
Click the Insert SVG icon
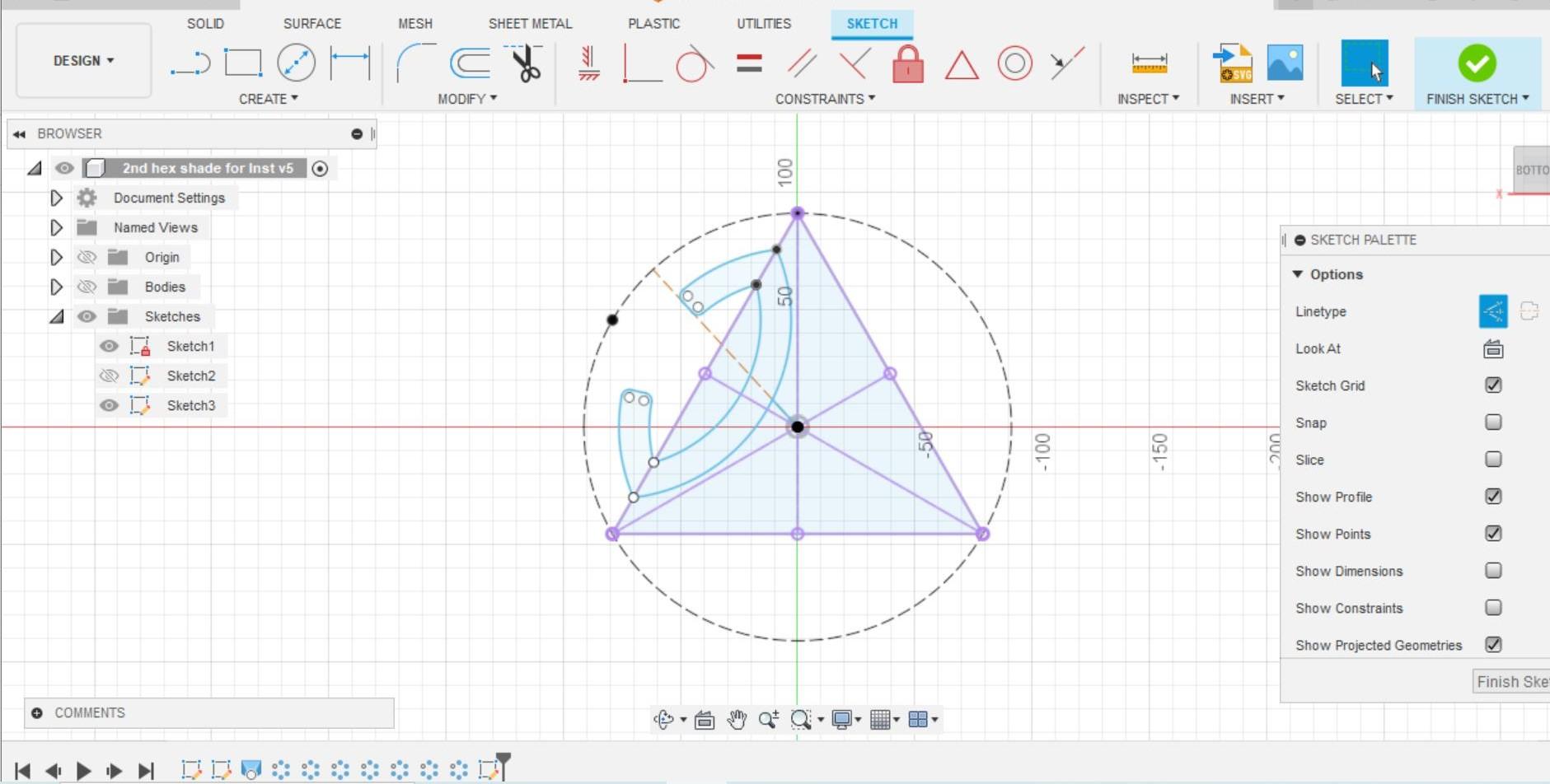[1233, 63]
